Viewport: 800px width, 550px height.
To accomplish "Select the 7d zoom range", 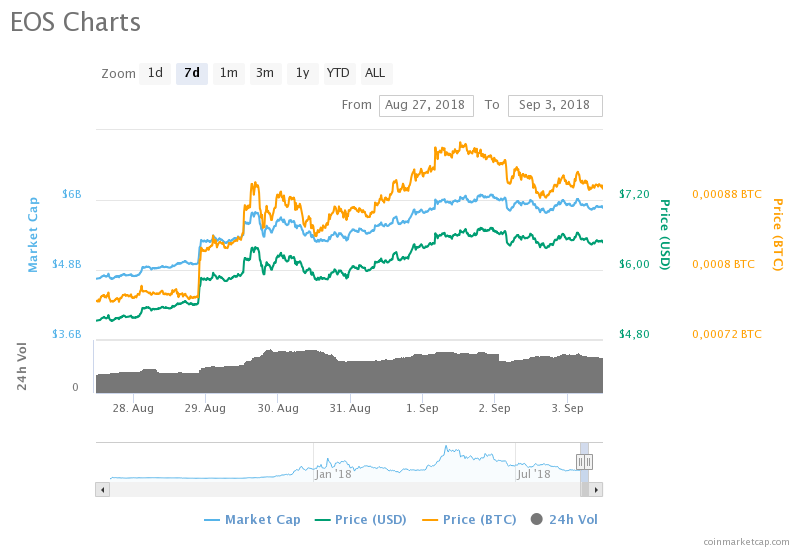I will 192,73.
